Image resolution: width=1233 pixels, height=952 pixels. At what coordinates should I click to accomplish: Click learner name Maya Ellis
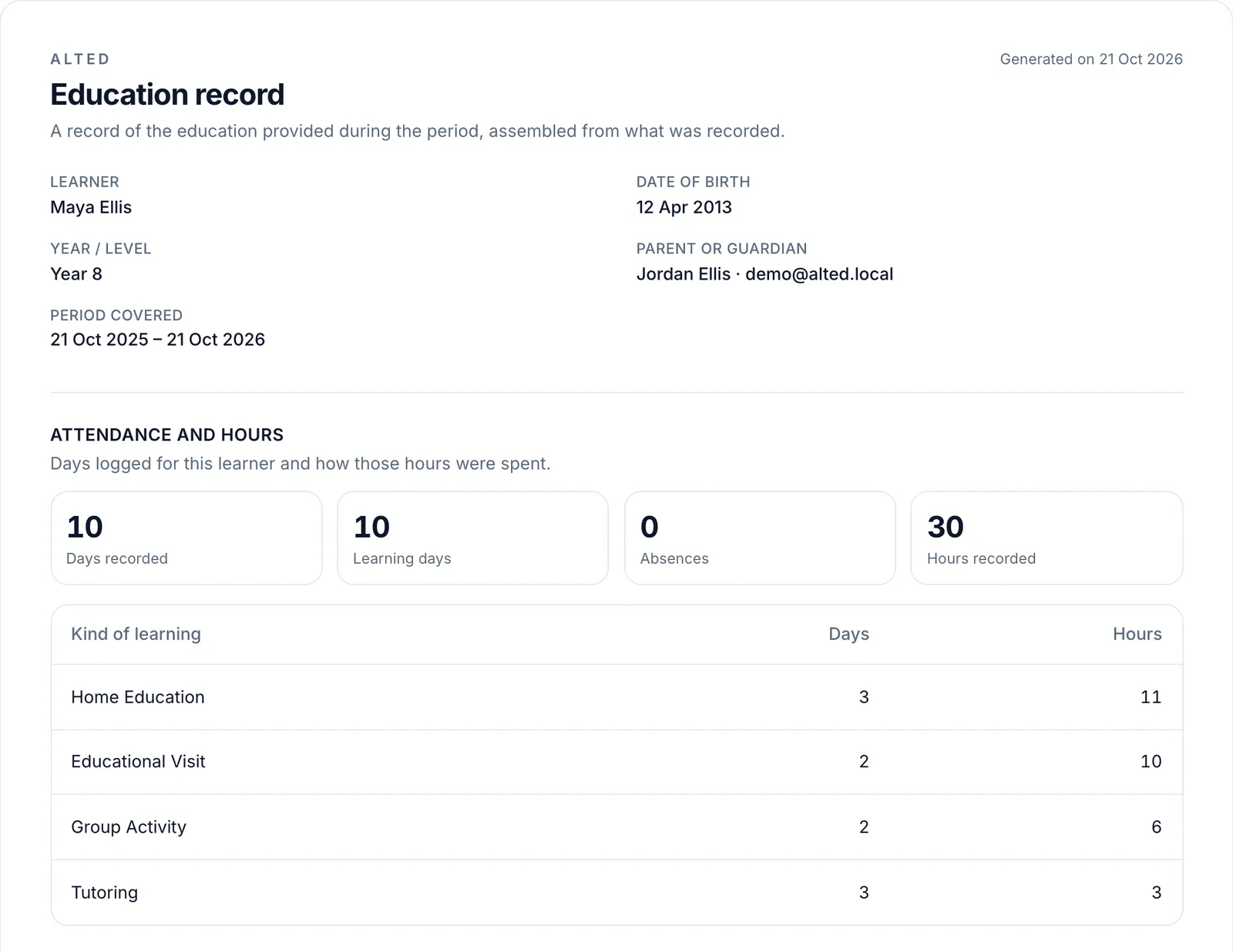91,207
